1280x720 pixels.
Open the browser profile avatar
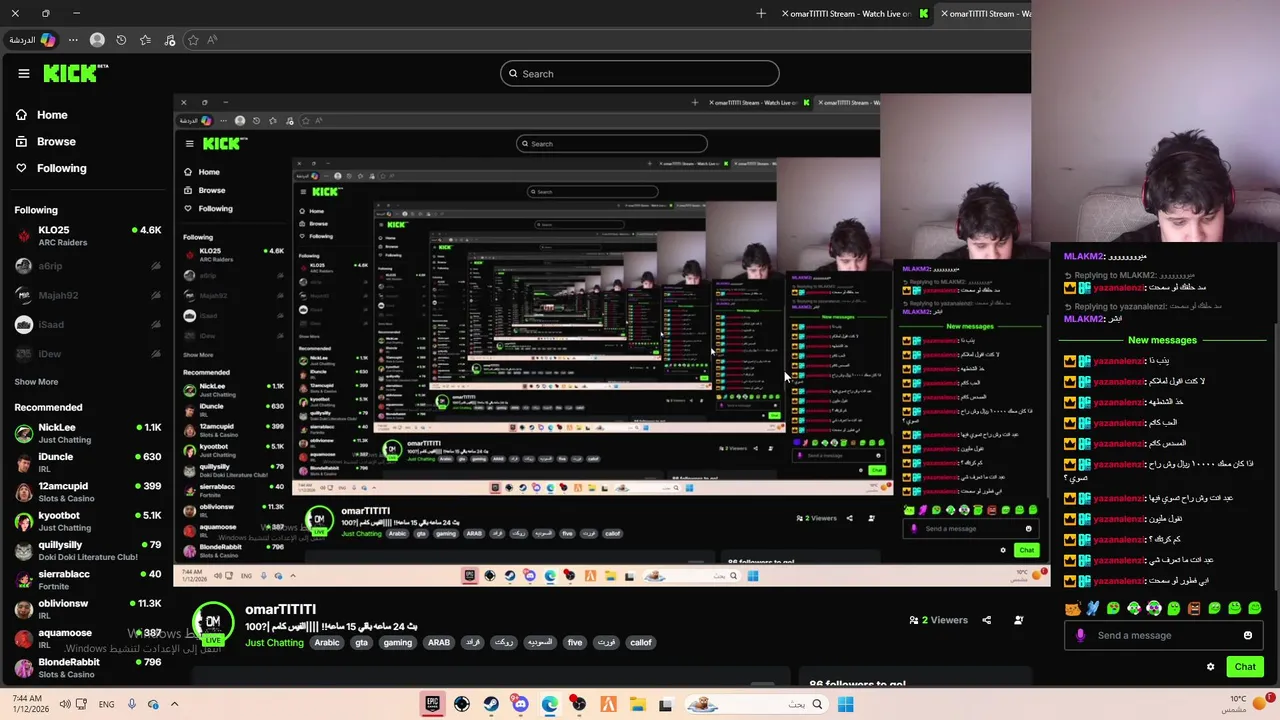97,40
